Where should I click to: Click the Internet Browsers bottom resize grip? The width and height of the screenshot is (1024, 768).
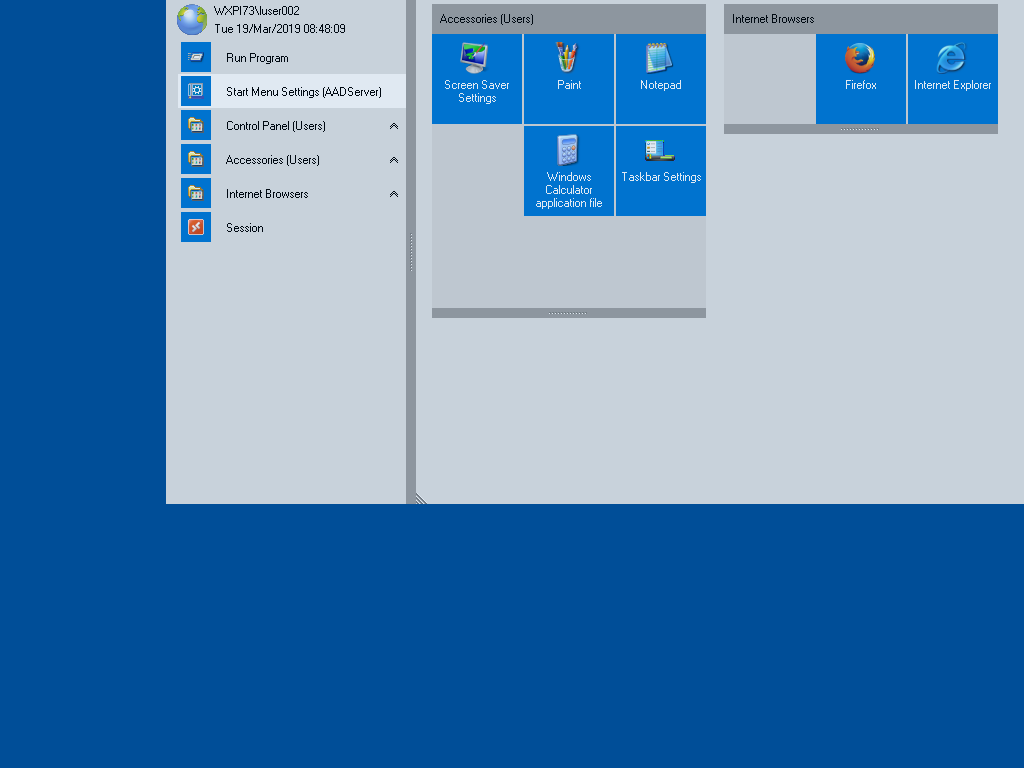coord(860,129)
